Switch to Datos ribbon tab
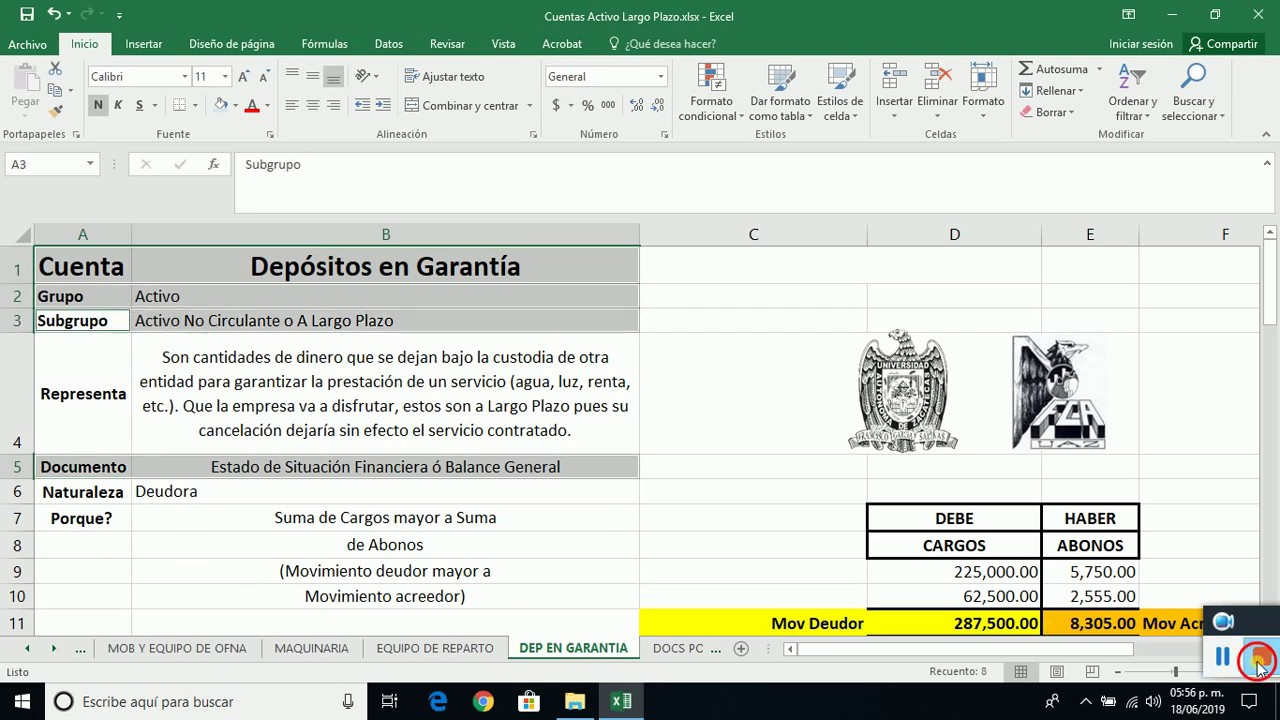The height and width of the screenshot is (720, 1280). (389, 44)
